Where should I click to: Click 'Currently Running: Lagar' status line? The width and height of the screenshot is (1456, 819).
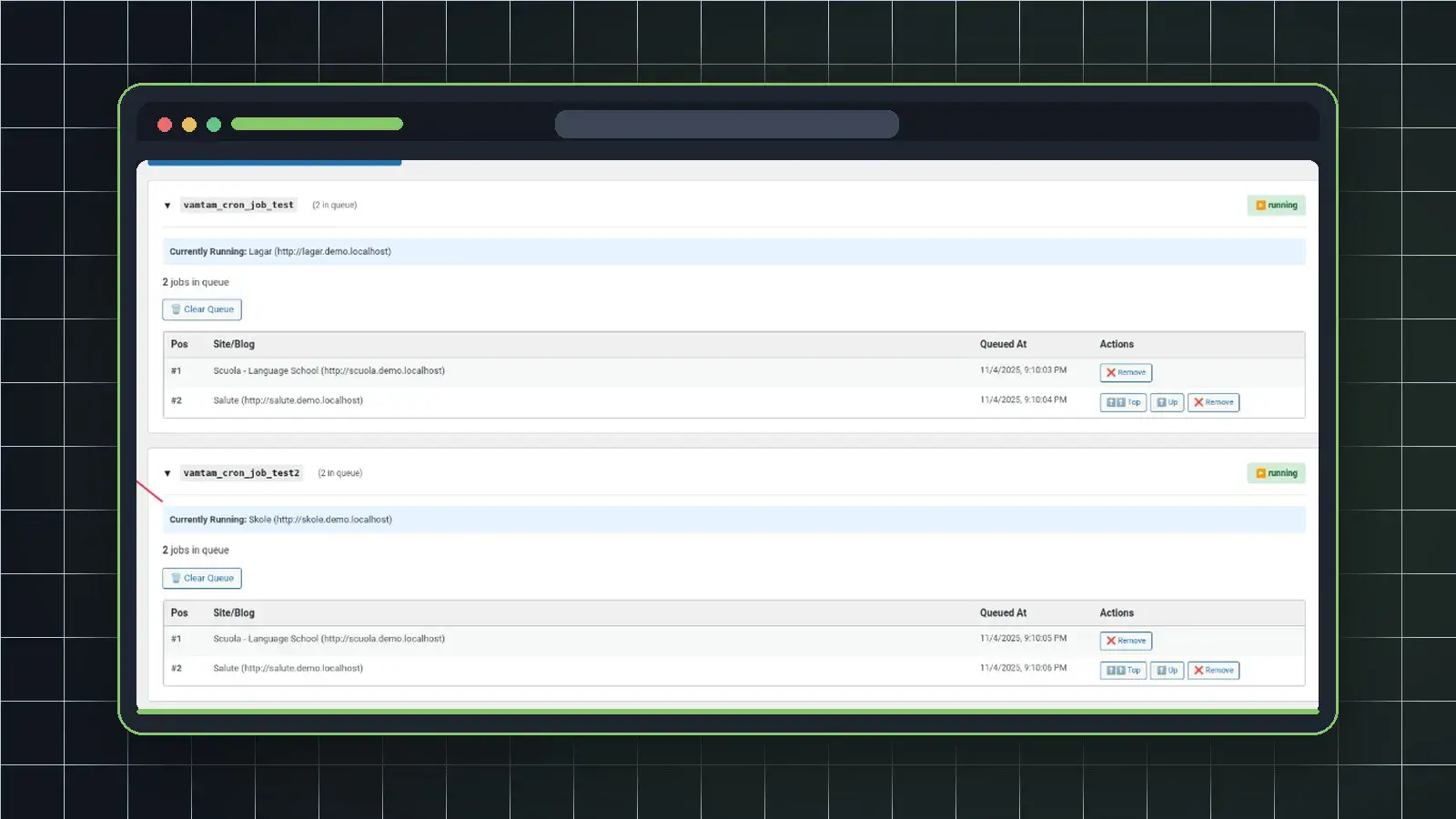click(733, 252)
